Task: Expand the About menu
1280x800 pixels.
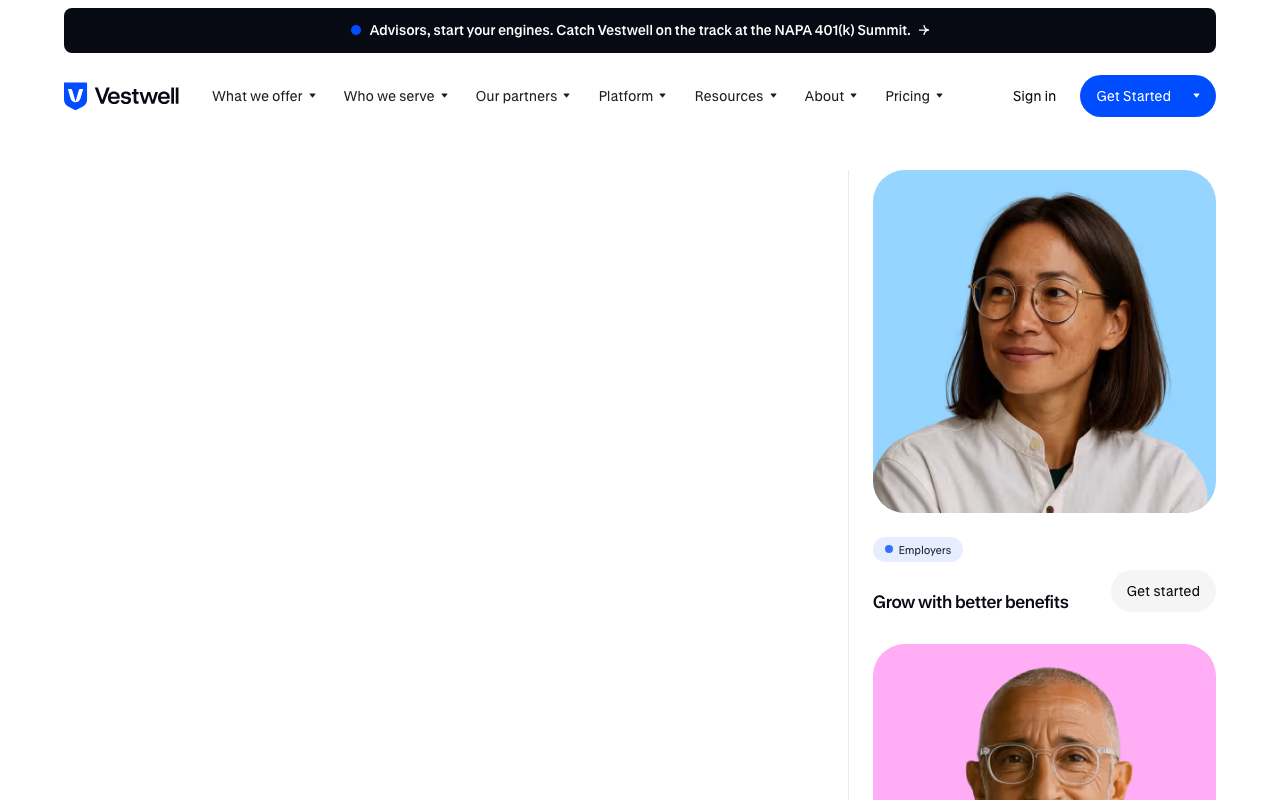Action: pyautogui.click(x=831, y=96)
